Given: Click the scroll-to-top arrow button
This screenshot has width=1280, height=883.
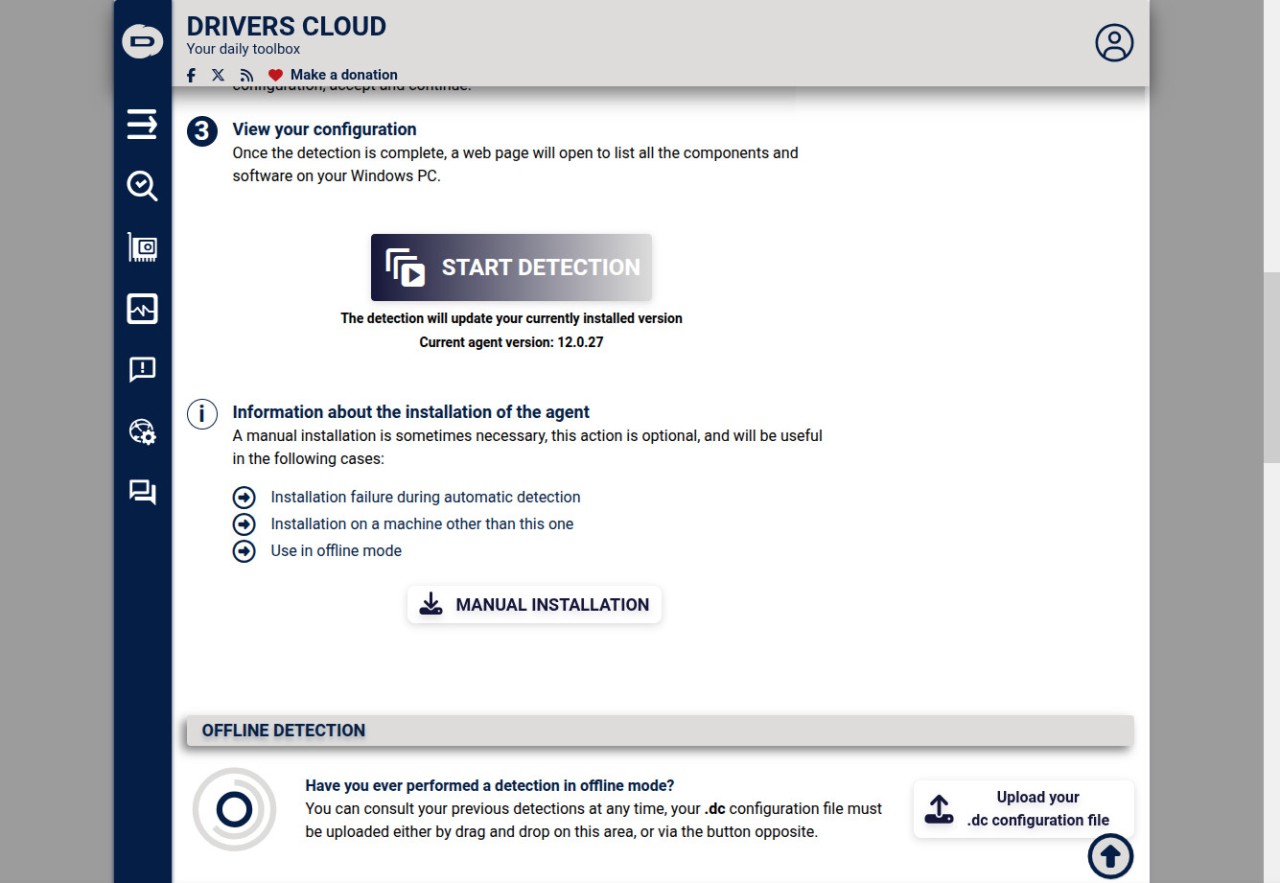Looking at the screenshot, I should pos(1110,856).
